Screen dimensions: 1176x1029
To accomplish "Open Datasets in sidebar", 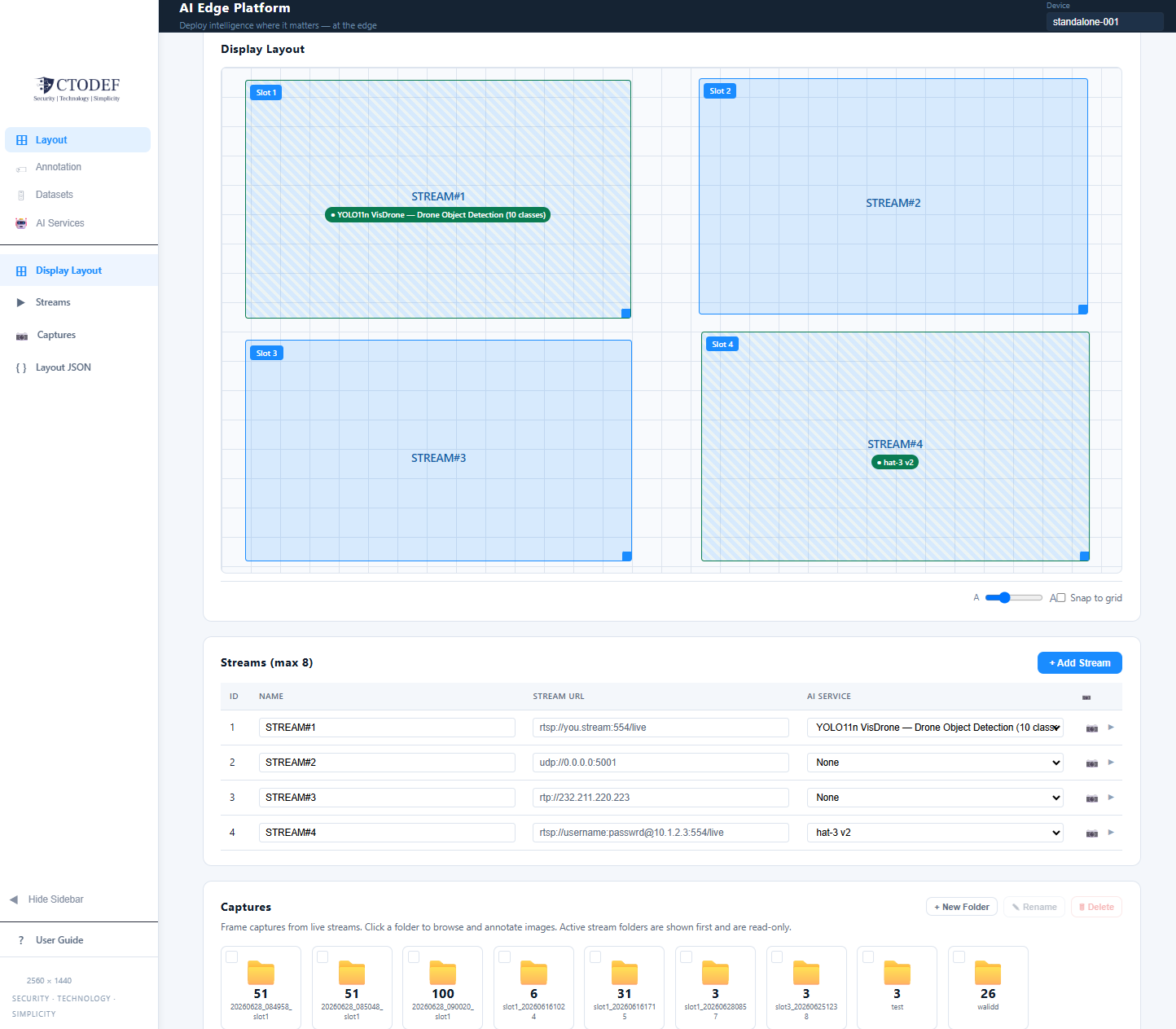I will (x=78, y=195).
